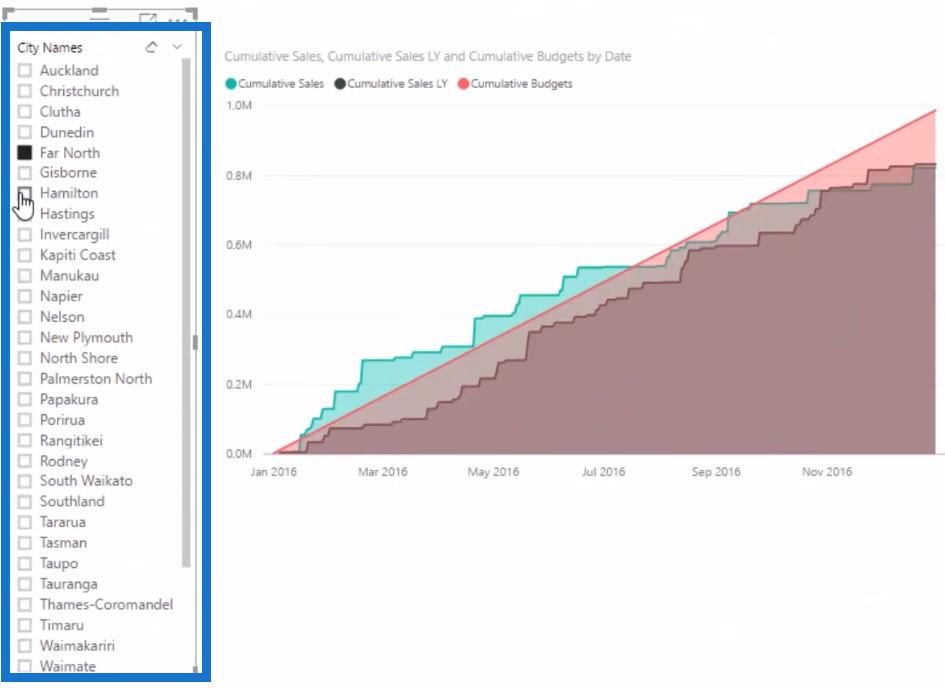
Task: Tick the Invercargill checkbox
Action: pos(25,234)
